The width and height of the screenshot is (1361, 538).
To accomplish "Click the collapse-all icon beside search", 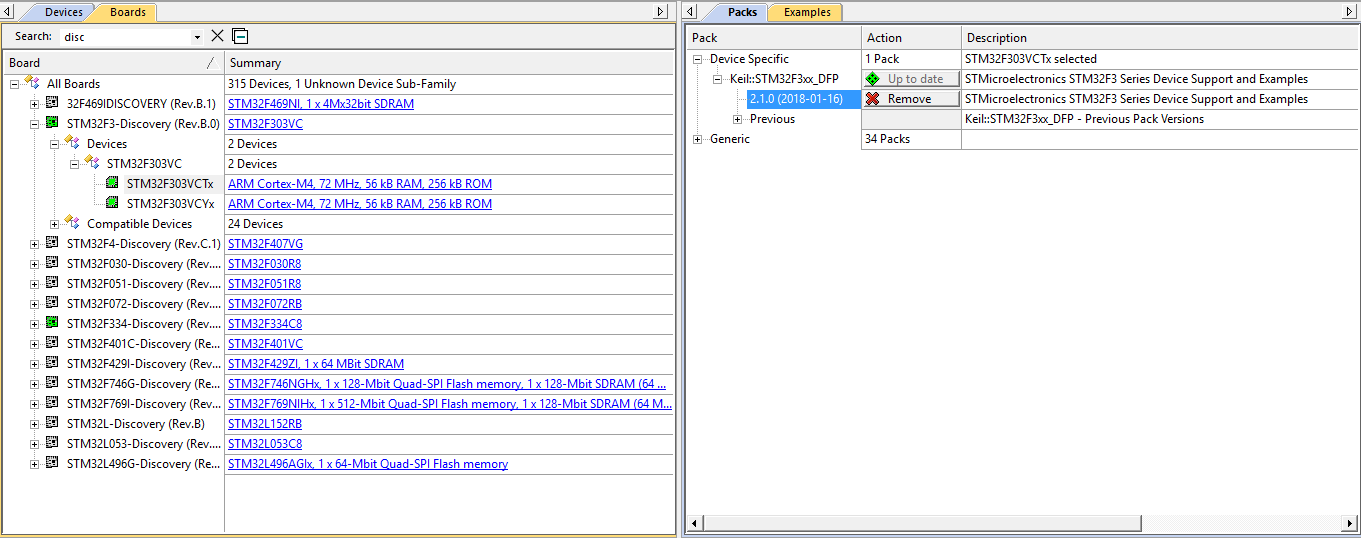I will click(x=240, y=36).
